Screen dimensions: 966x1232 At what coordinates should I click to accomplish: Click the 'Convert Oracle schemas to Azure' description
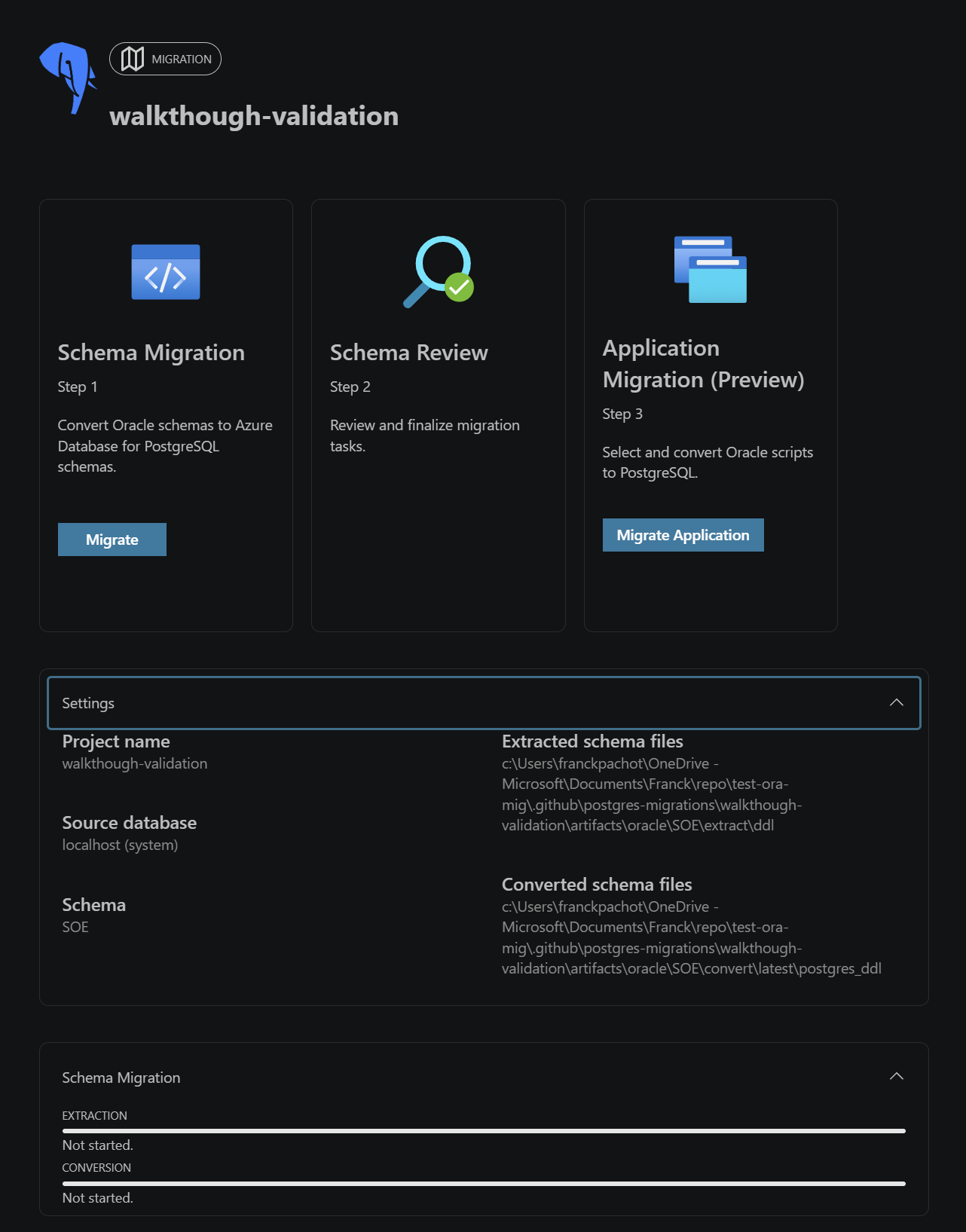[165, 446]
